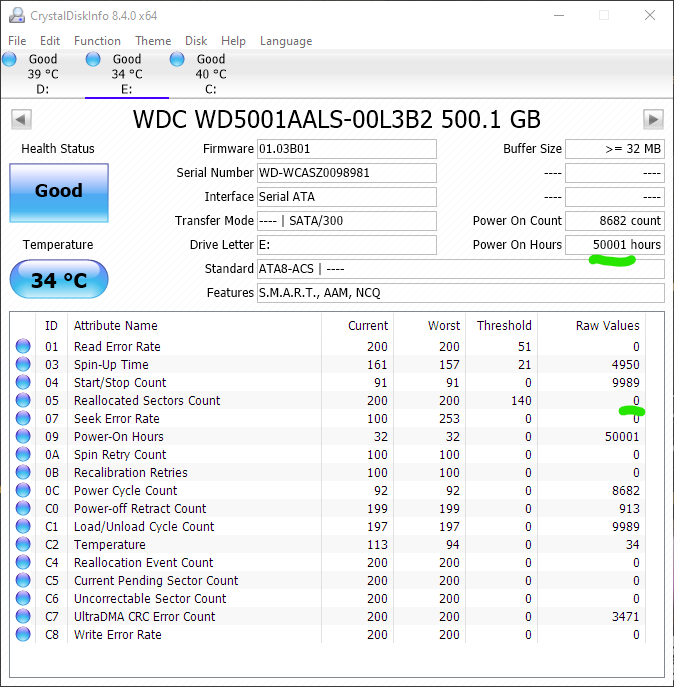Click status orb for Read Error Rate
Viewport: 674px width, 687px height.
[x=23, y=346]
